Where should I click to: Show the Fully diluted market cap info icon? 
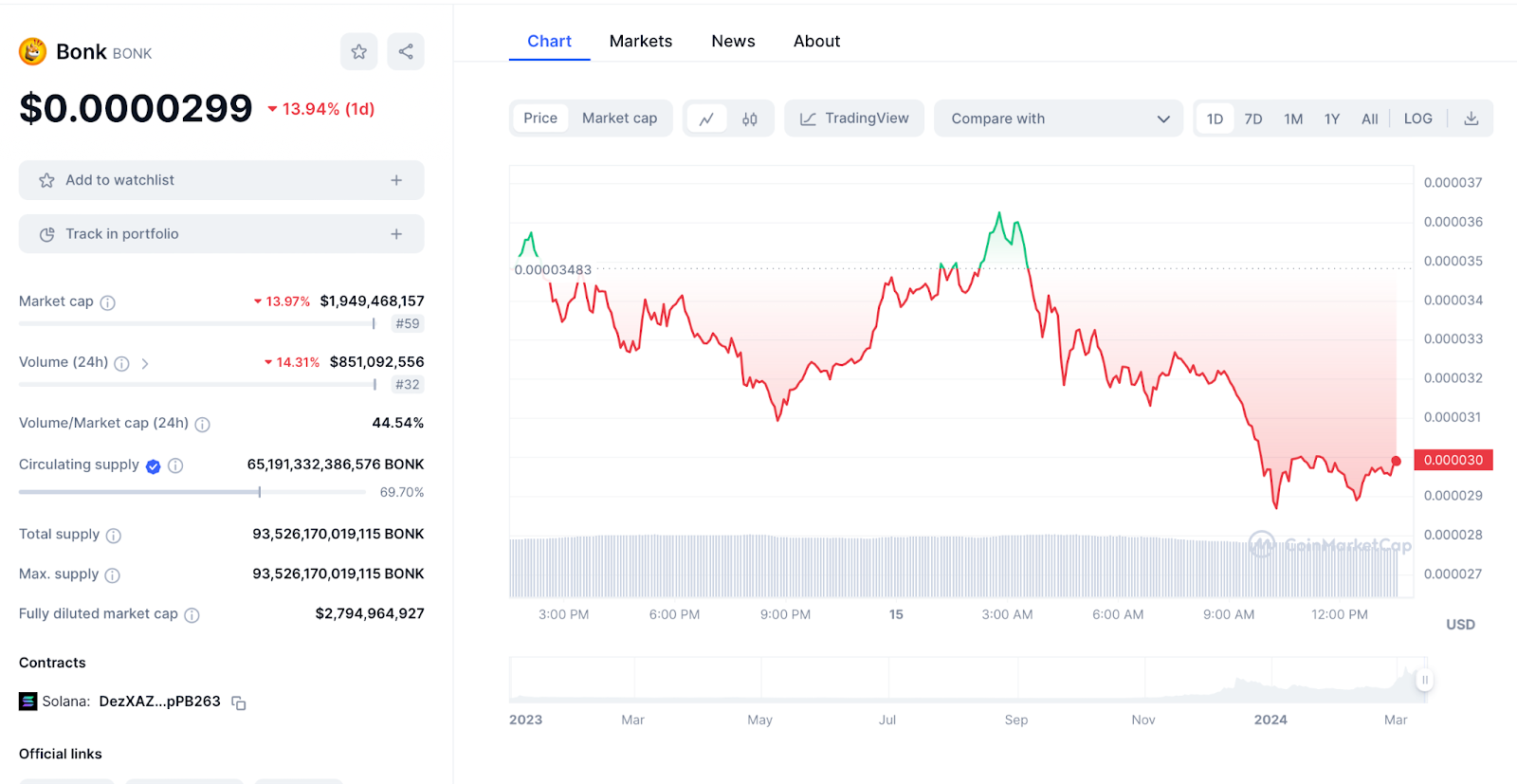coord(192,615)
